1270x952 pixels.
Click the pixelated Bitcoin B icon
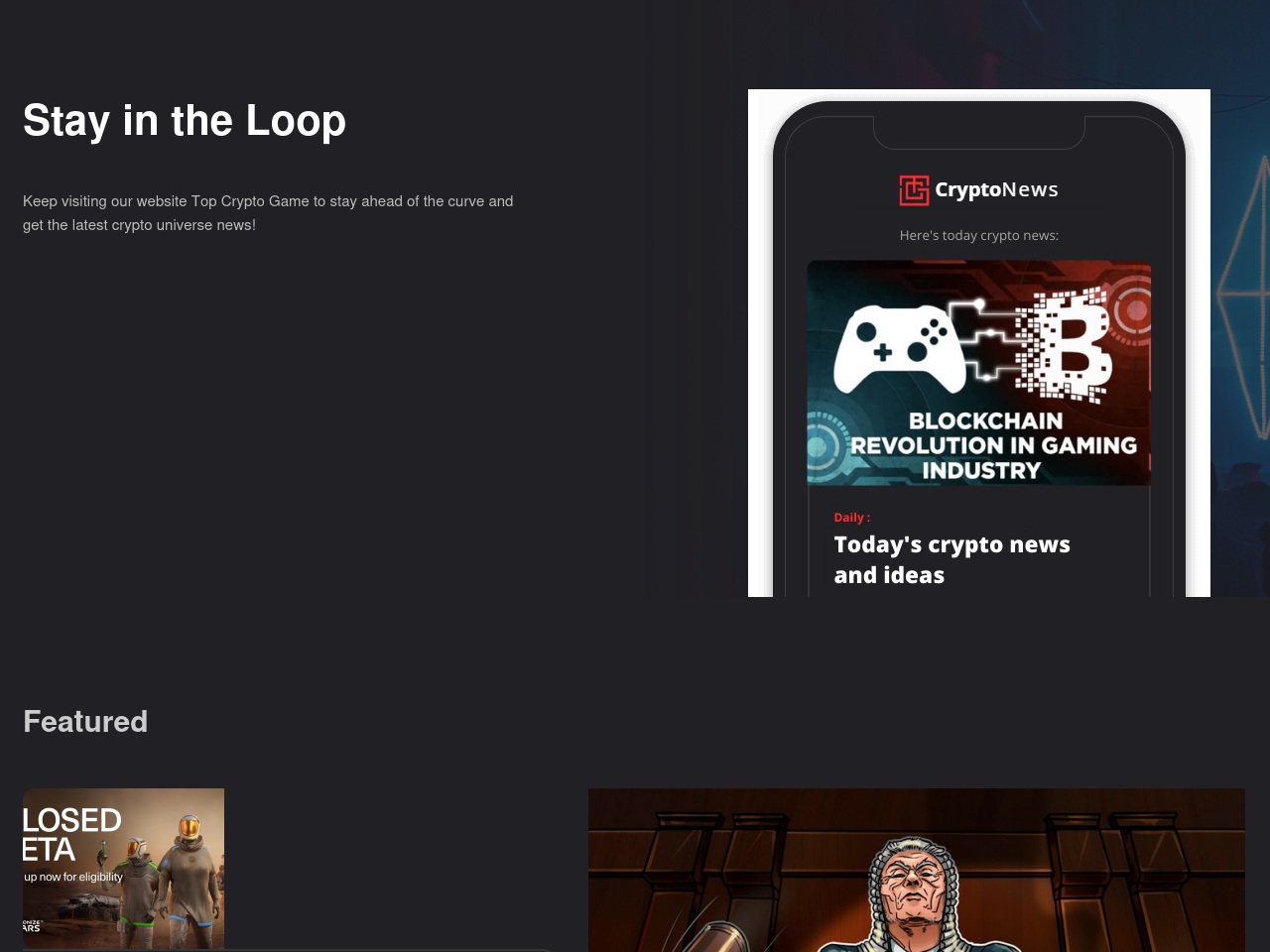point(1066,345)
